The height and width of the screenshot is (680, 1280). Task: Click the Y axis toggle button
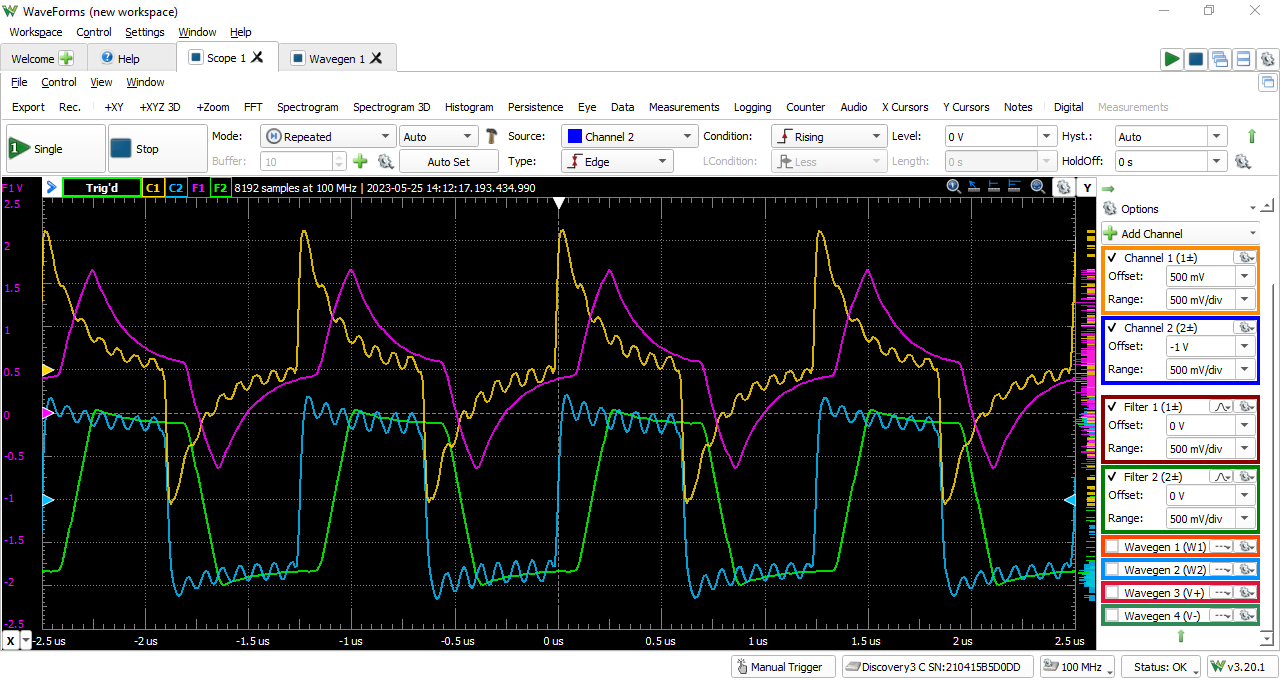point(1087,187)
